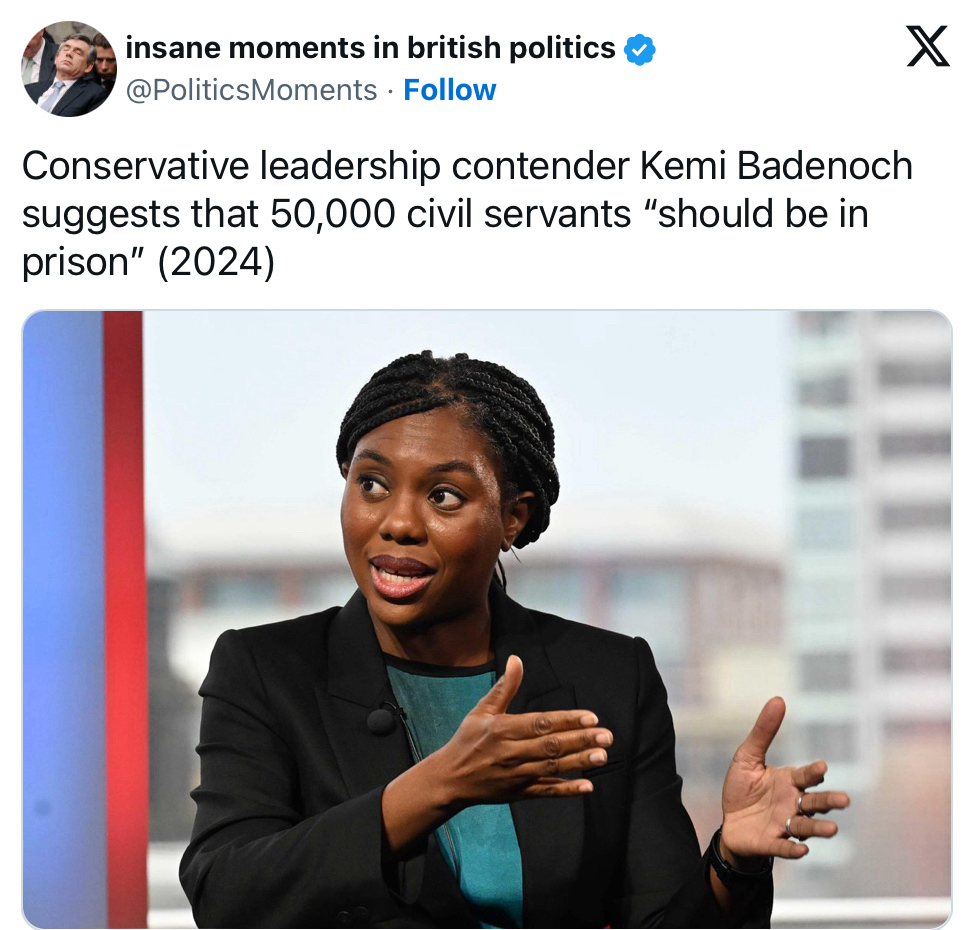
Task: Open the tweet photo of the woman speaking
Action: point(486,620)
